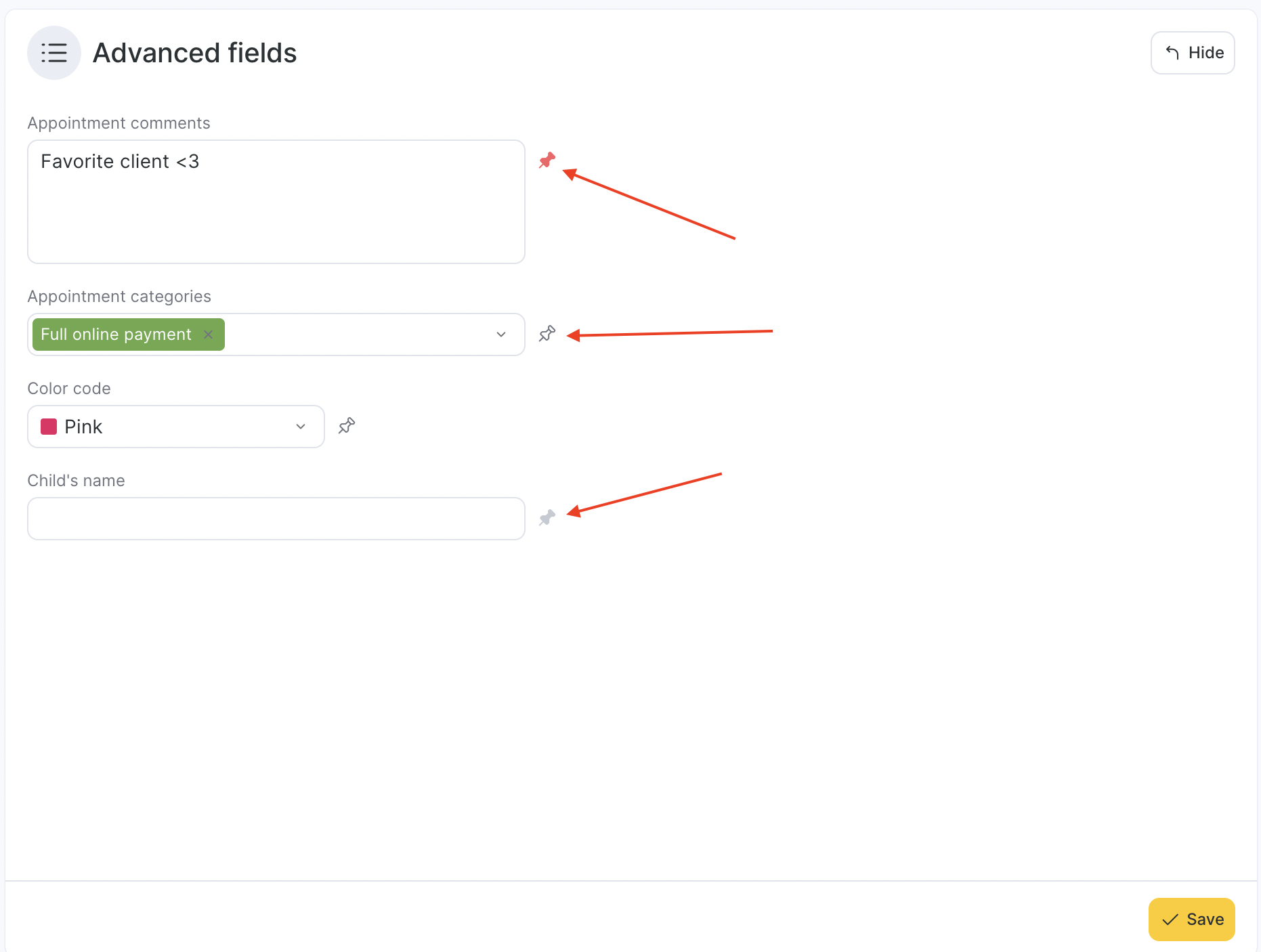The width and height of the screenshot is (1261, 952).
Task: Remove the Full online payment tag
Action: 209,334
